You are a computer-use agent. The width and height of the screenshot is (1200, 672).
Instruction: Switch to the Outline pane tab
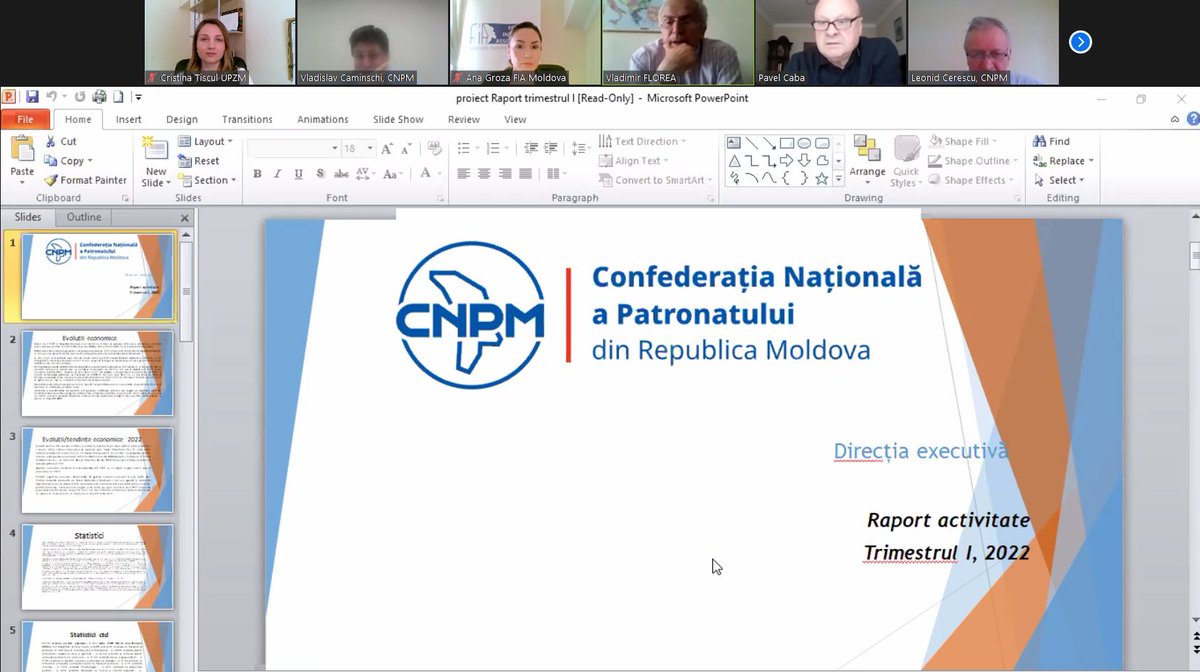[84, 217]
